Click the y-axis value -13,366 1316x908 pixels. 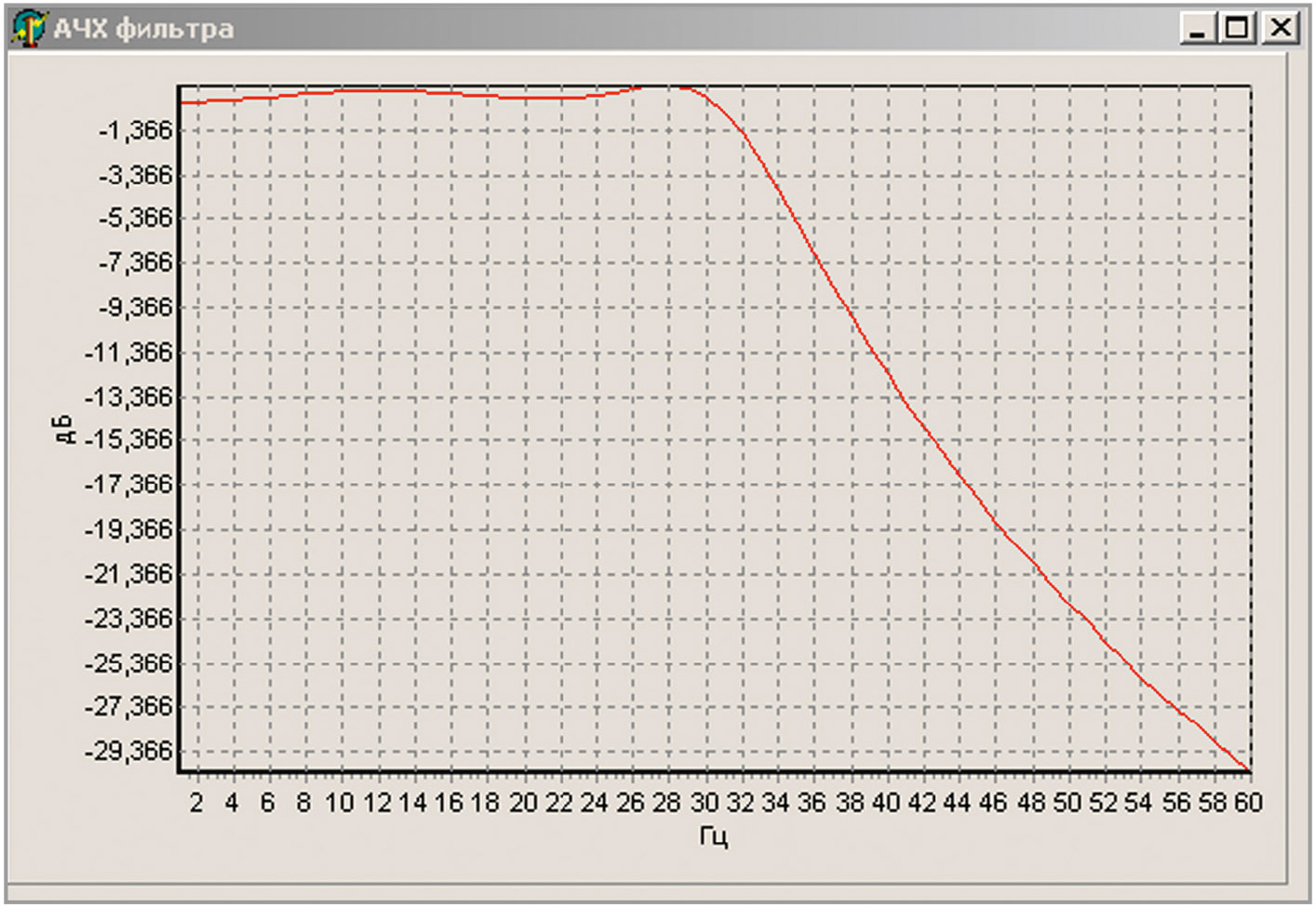point(129,397)
